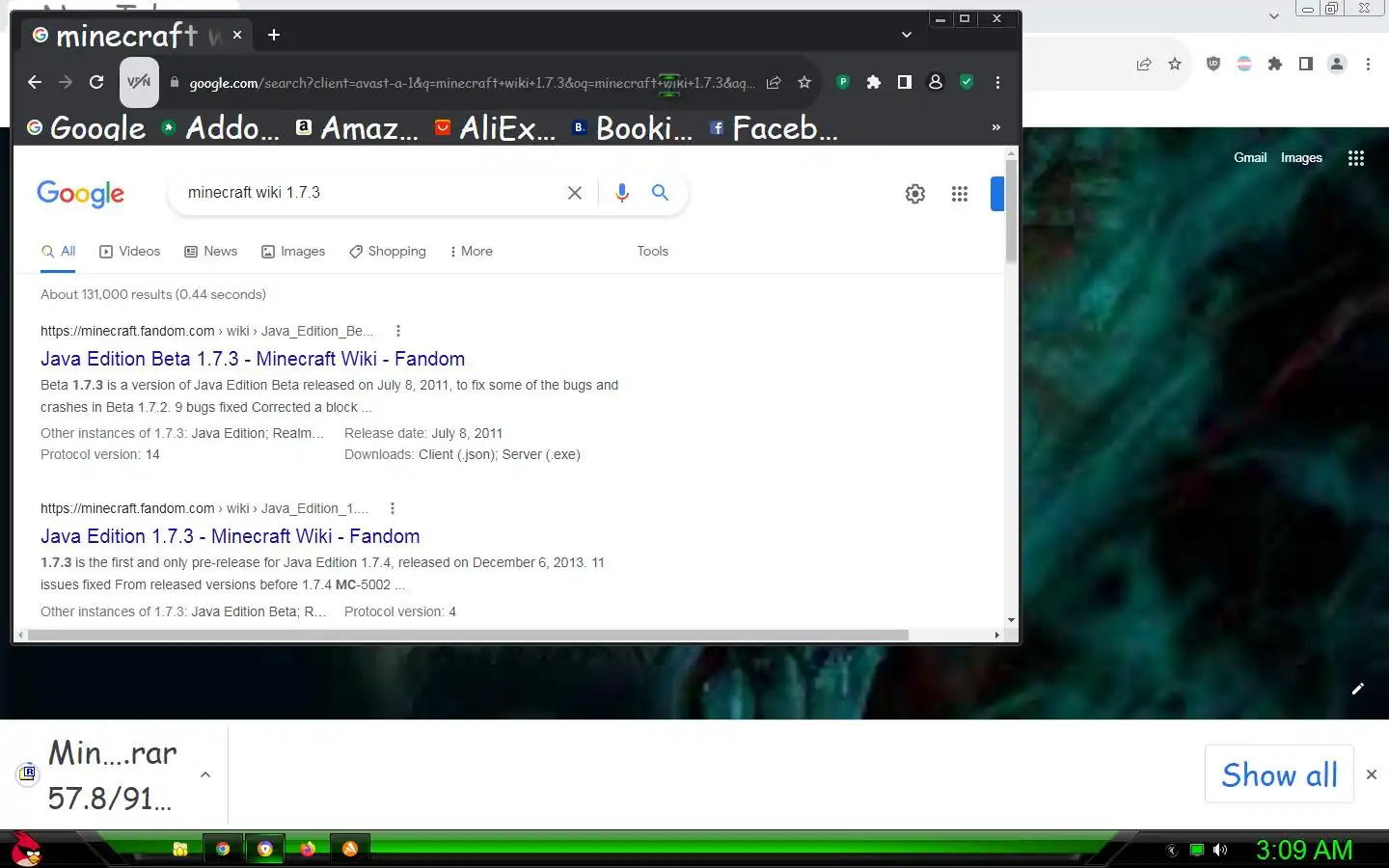1389x868 pixels.
Task: Bookmark the page with the front window's star
Action: (x=804, y=83)
